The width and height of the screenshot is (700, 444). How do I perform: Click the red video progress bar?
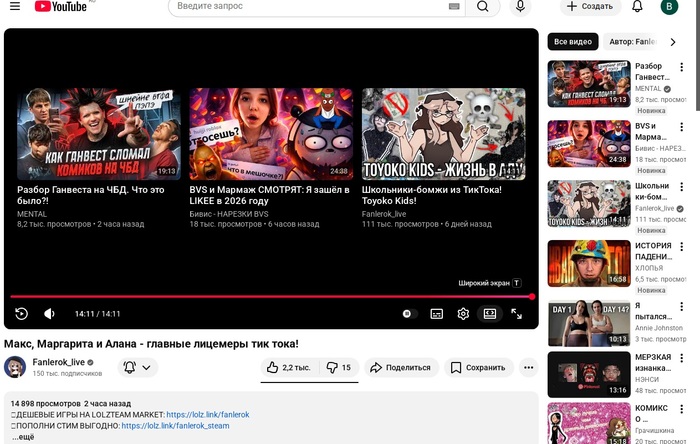click(271, 296)
